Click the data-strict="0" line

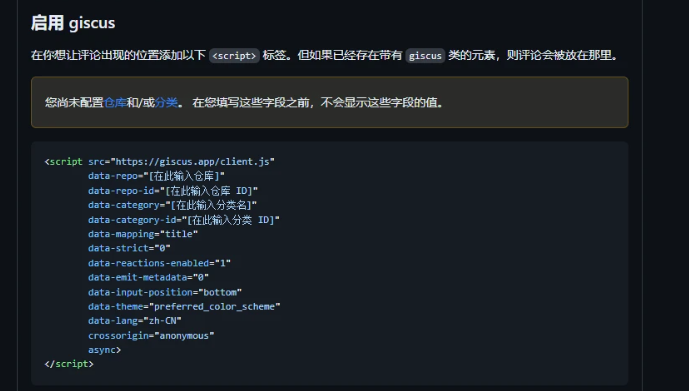pyautogui.click(x=129, y=249)
